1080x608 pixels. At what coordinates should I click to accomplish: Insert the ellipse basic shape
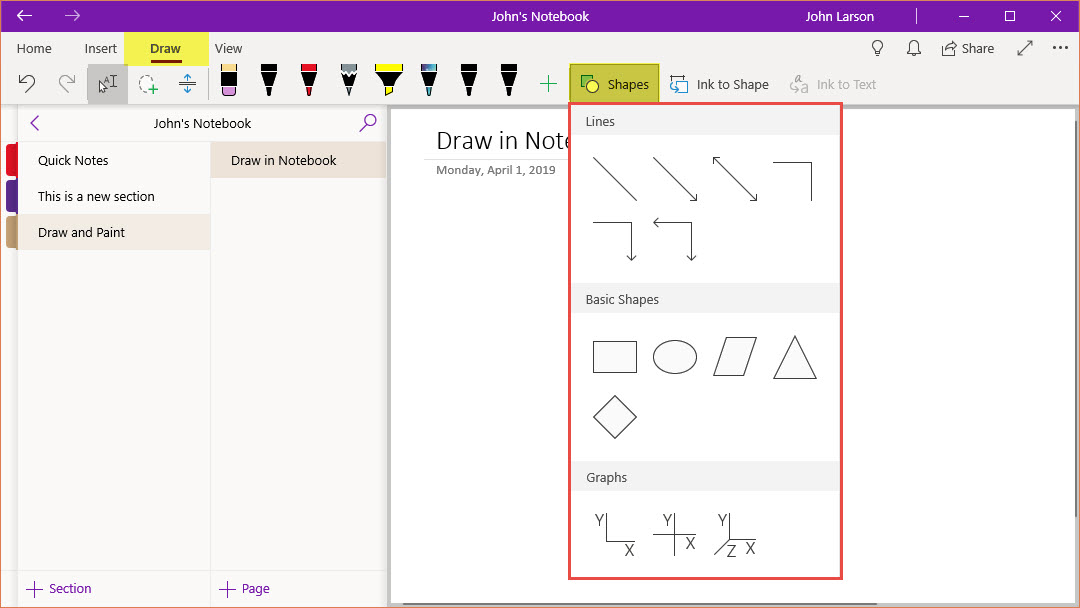click(675, 357)
